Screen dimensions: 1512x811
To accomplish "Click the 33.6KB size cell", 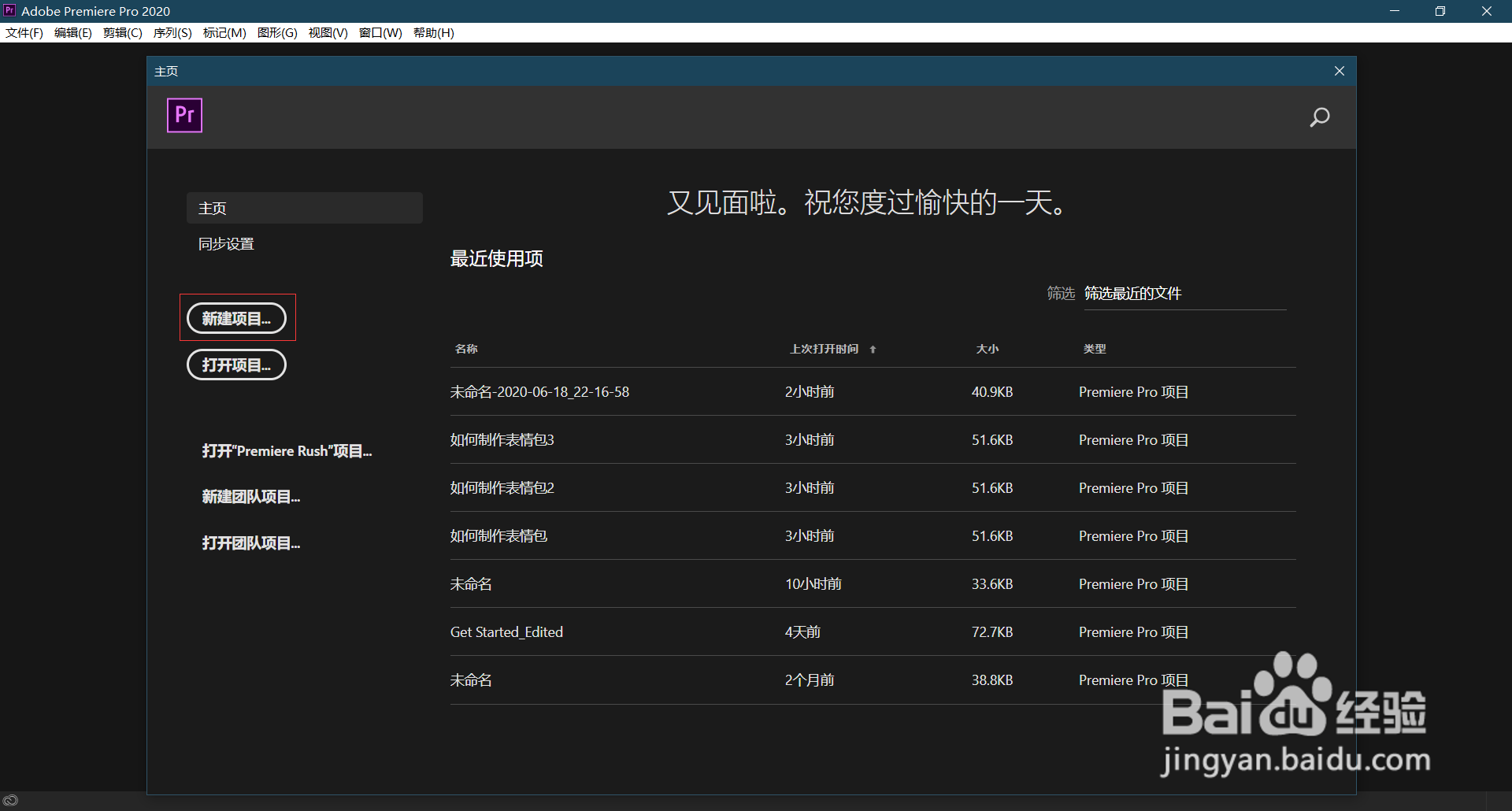I will coord(992,584).
